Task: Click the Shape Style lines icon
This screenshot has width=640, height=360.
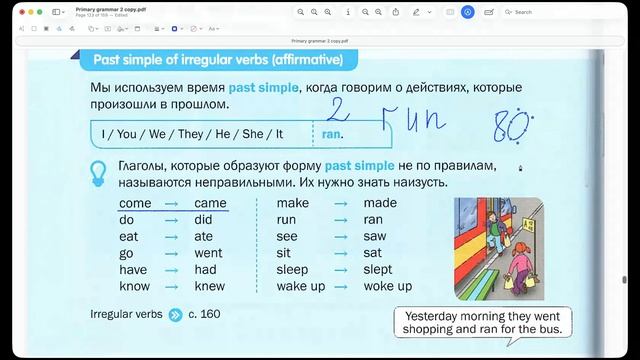Action: (x=156, y=29)
